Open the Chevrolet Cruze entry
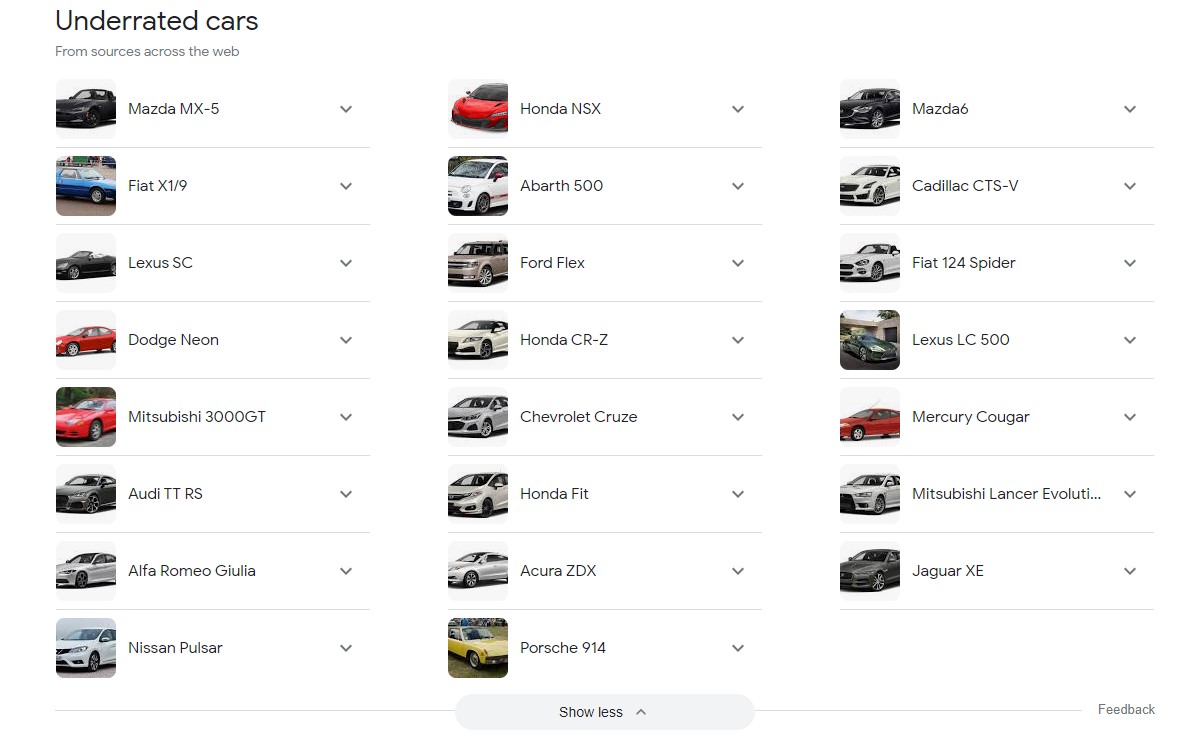This screenshot has width=1188, height=744. pos(578,417)
